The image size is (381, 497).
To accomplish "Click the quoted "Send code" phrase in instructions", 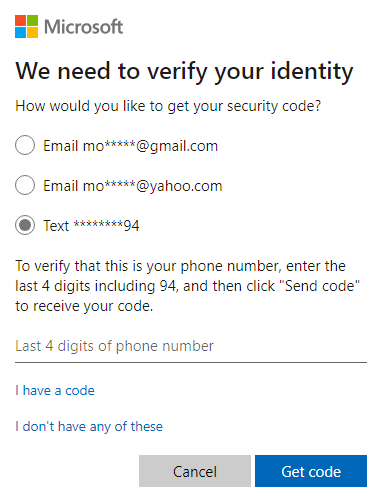I will (322, 286).
